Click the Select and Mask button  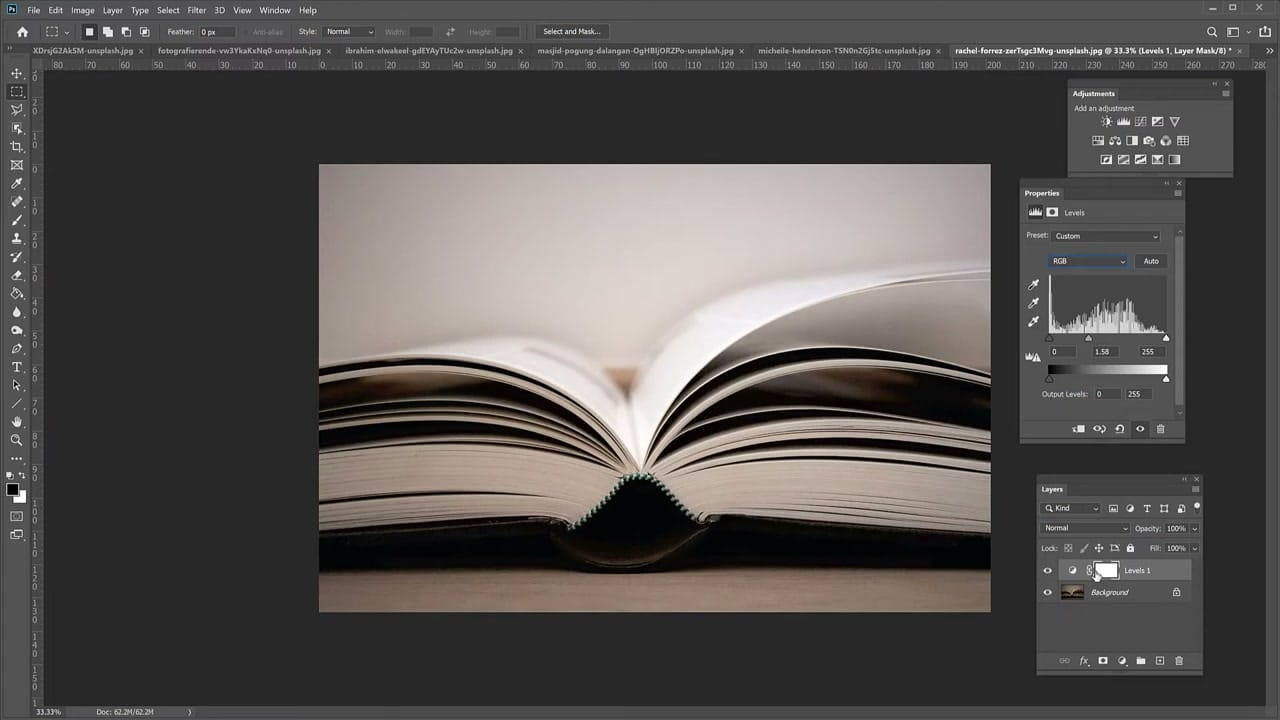click(x=571, y=32)
